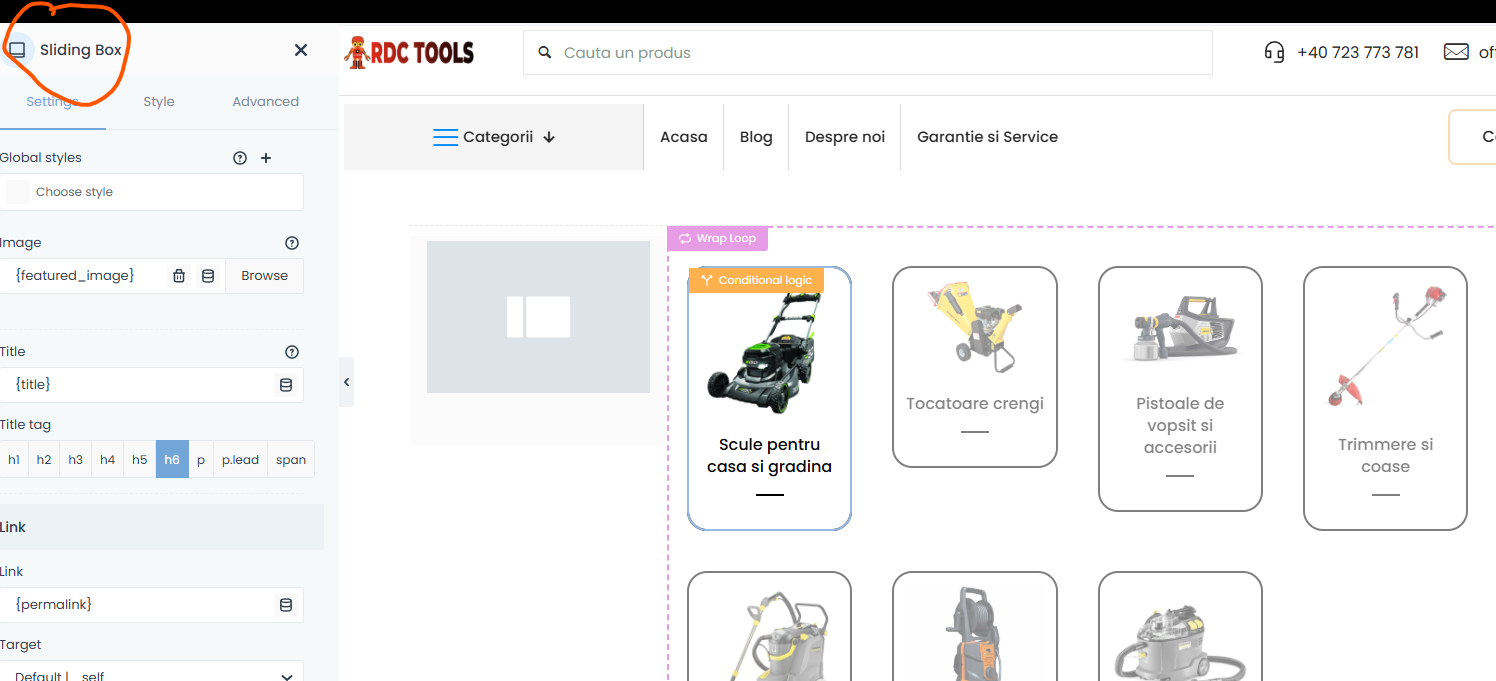The height and width of the screenshot is (681, 1496).
Task: Open dynamic data for Image field
Action: click(x=208, y=276)
